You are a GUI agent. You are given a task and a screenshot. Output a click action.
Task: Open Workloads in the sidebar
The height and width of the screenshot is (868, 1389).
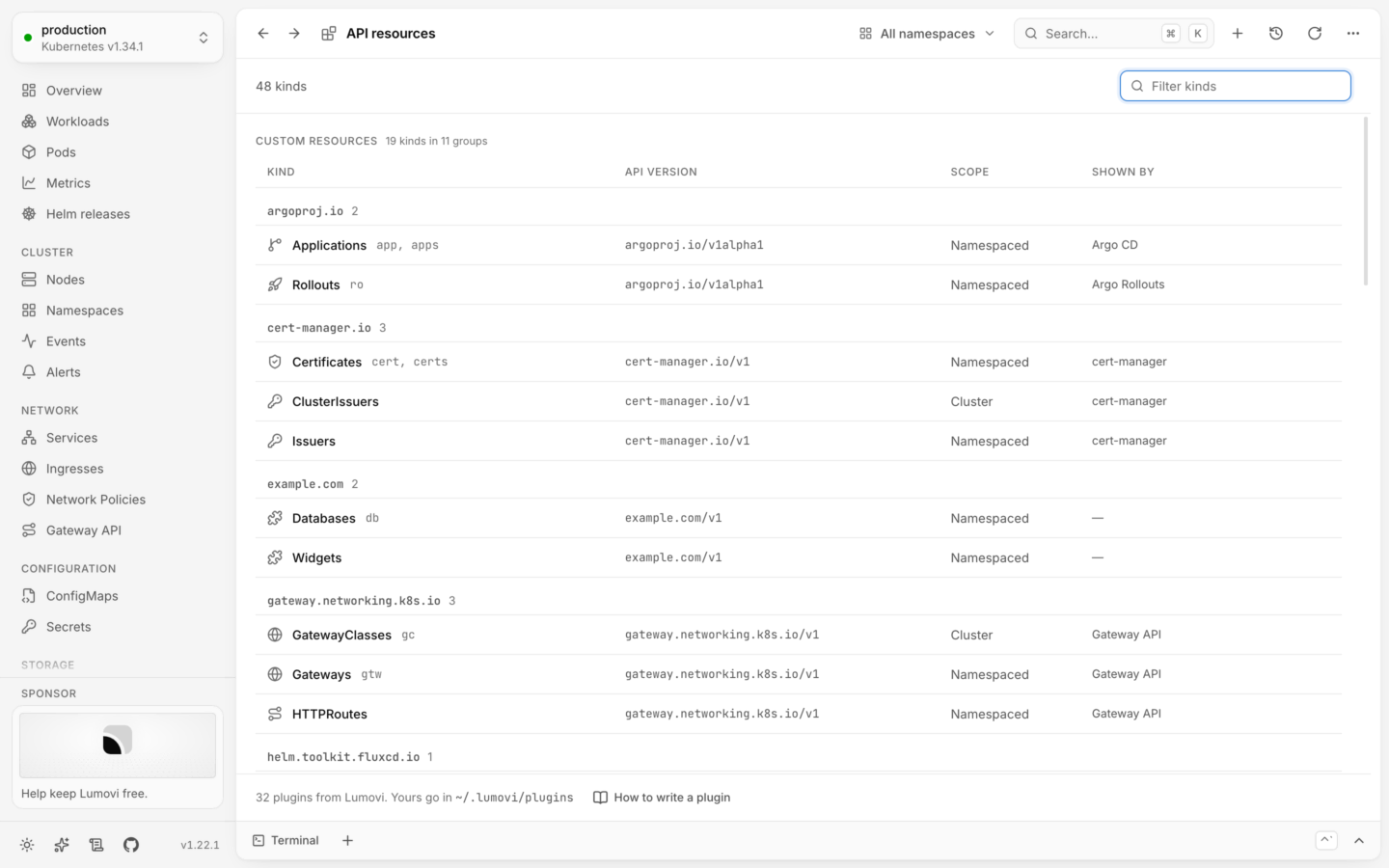click(118, 122)
